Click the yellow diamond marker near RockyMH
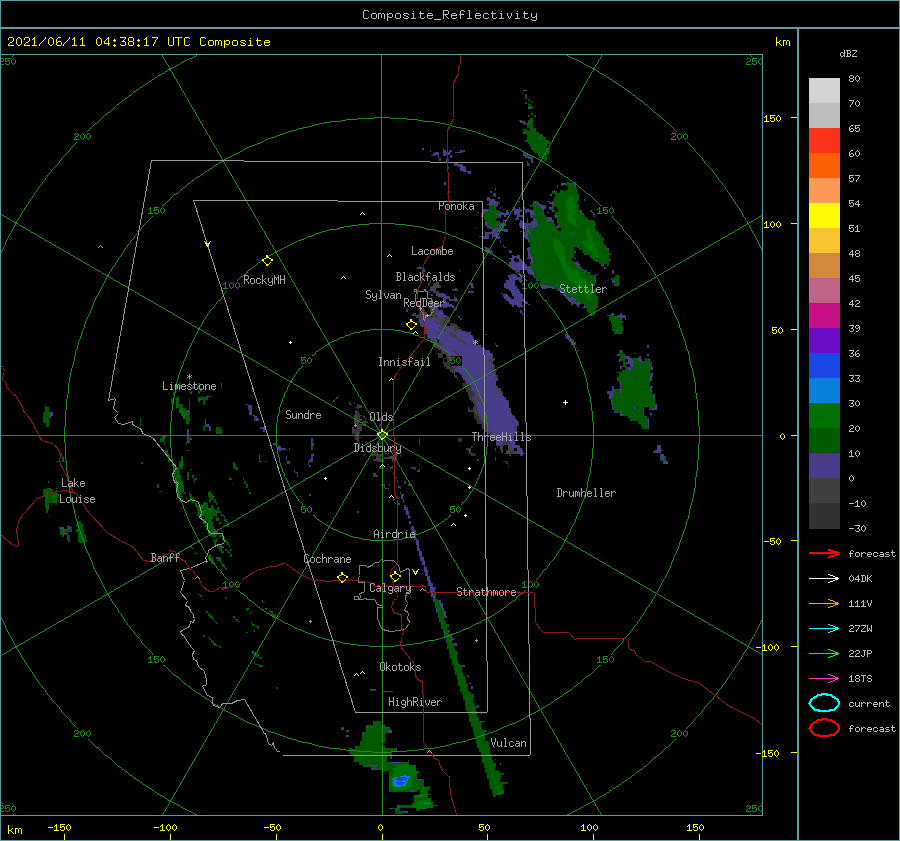Viewport: 900px width, 841px height. (x=267, y=261)
